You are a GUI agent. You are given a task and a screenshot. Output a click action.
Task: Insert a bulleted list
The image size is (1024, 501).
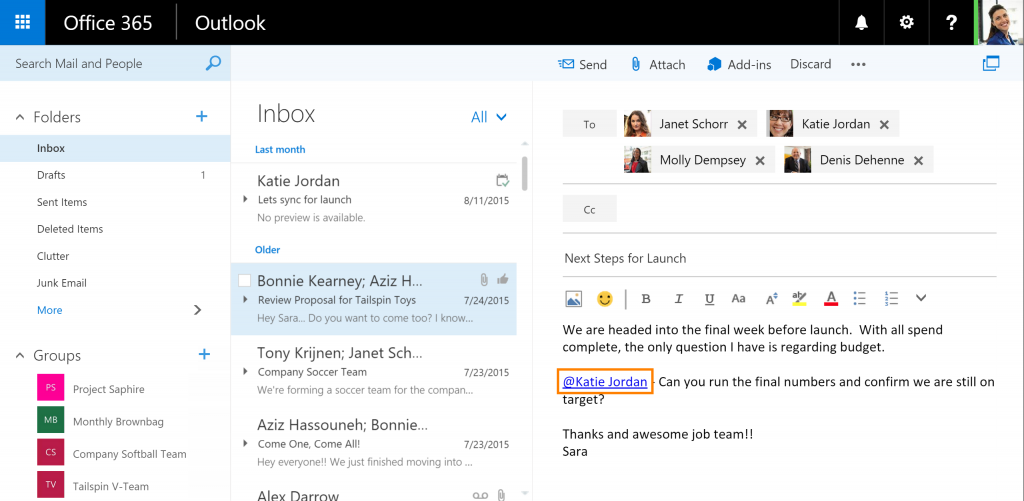click(859, 298)
